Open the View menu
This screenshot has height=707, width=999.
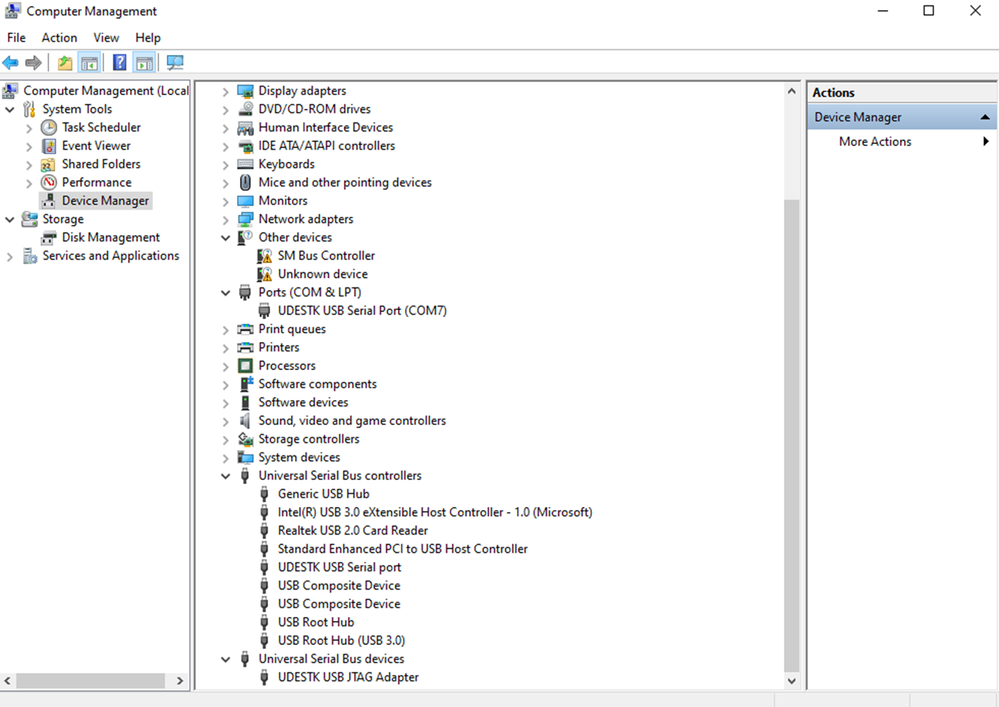106,38
